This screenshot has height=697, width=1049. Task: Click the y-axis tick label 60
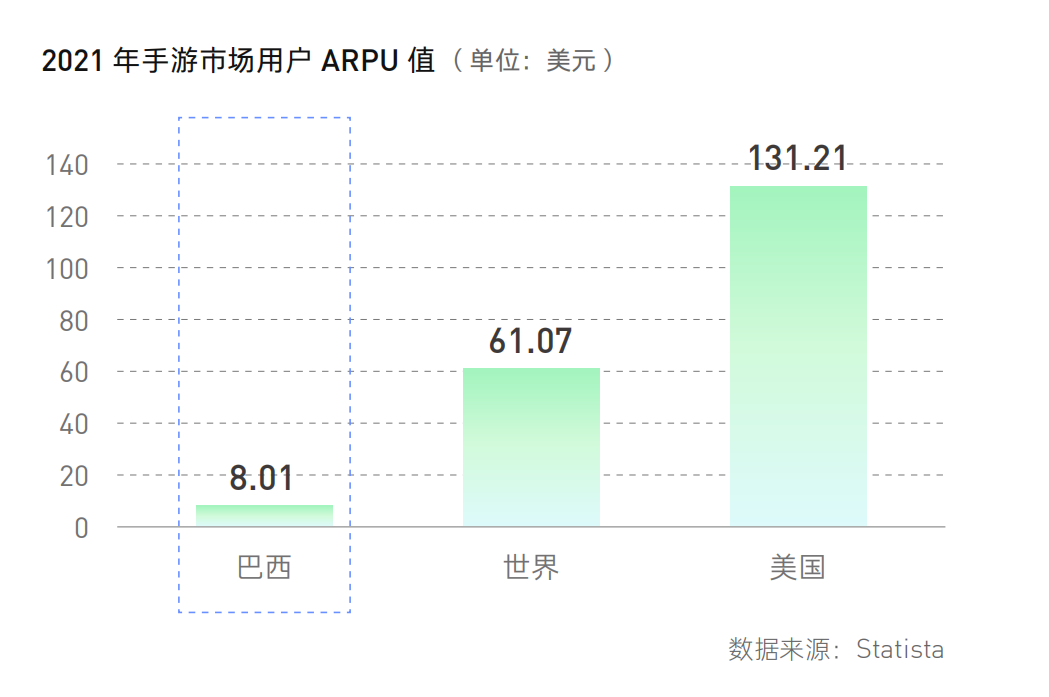[x=74, y=373]
